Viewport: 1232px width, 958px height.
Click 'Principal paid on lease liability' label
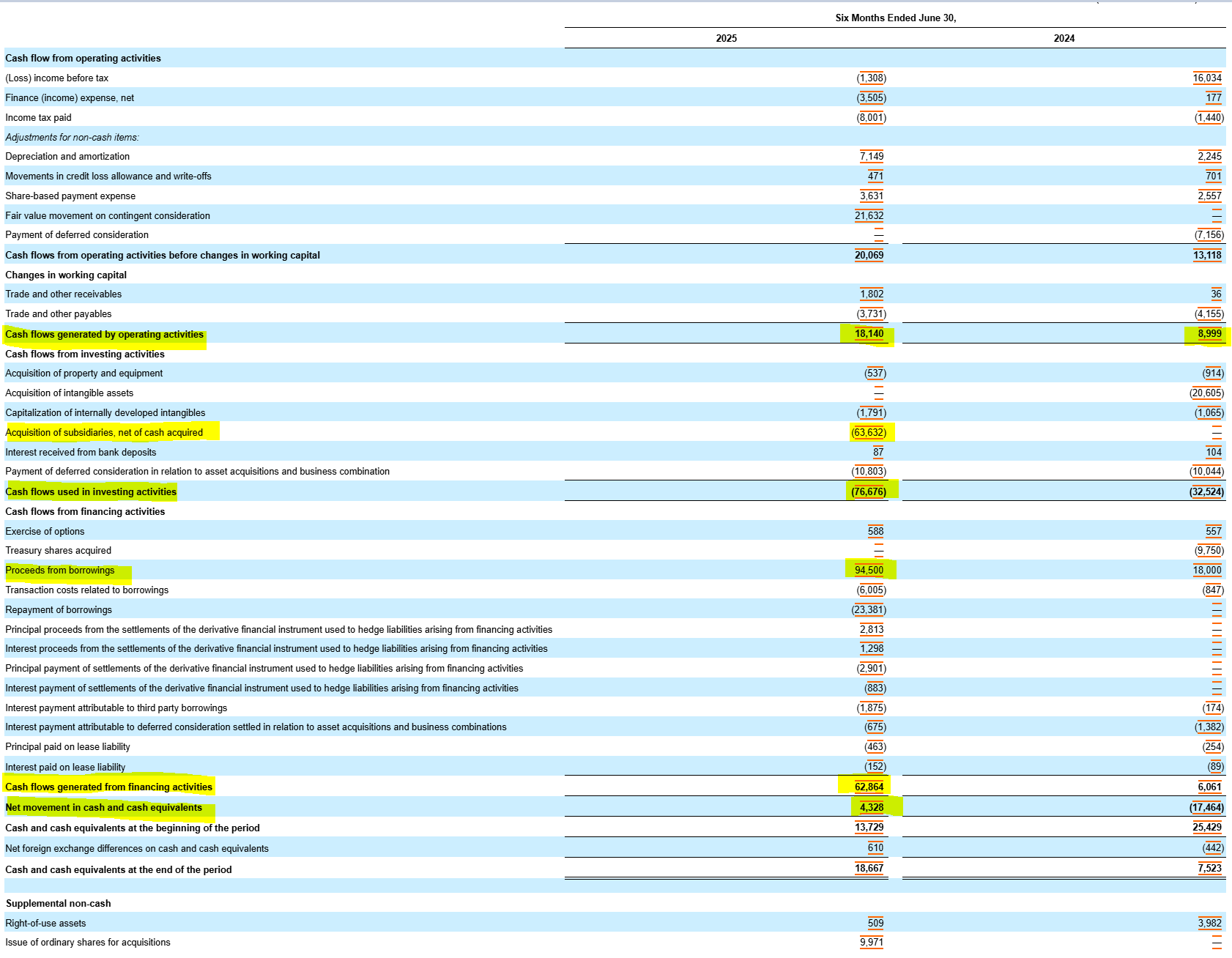[68, 747]
